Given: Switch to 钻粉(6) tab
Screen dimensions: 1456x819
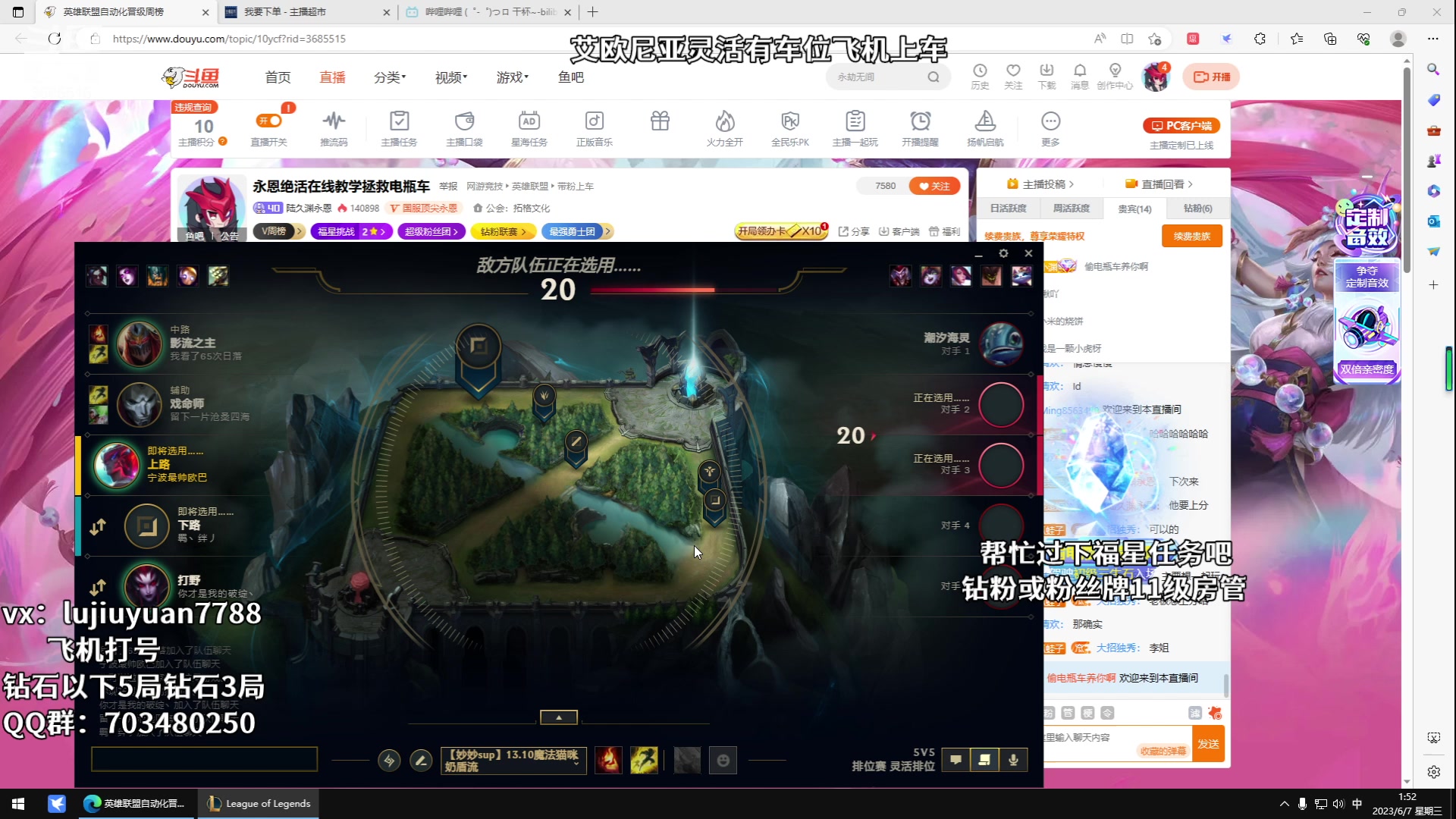Looking at the screenshot, I should coord(1198,209).
